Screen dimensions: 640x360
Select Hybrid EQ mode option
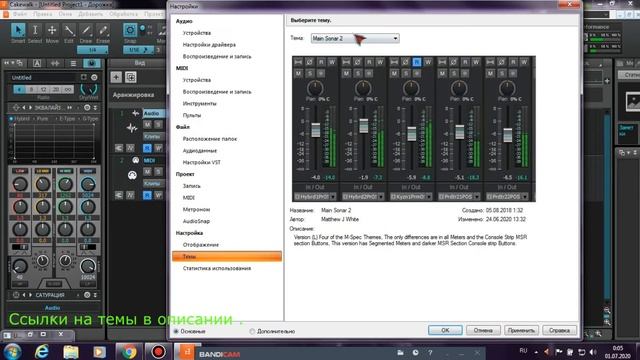point(20,119)
